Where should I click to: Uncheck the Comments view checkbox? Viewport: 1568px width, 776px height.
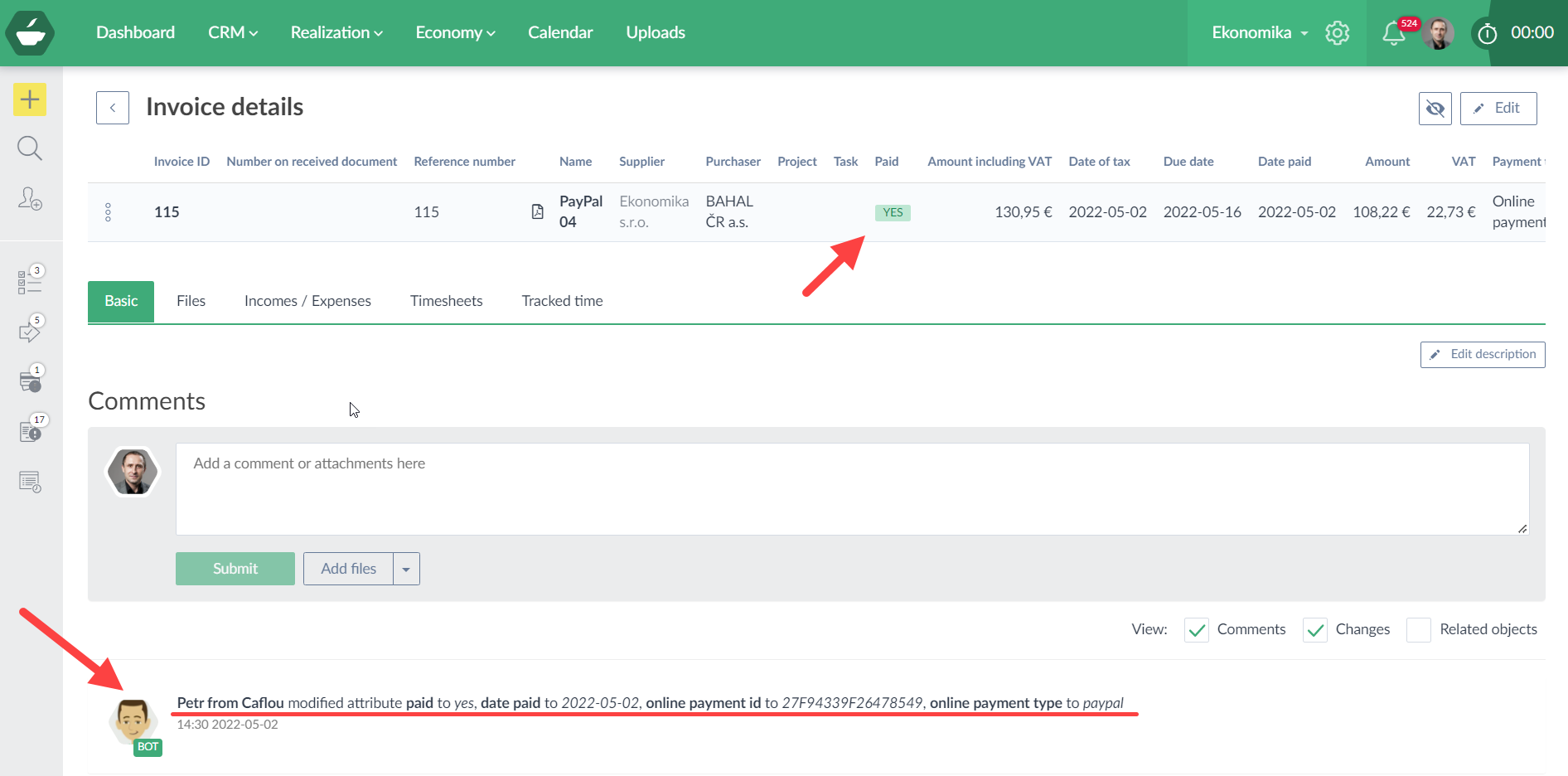pos(1196,630)
